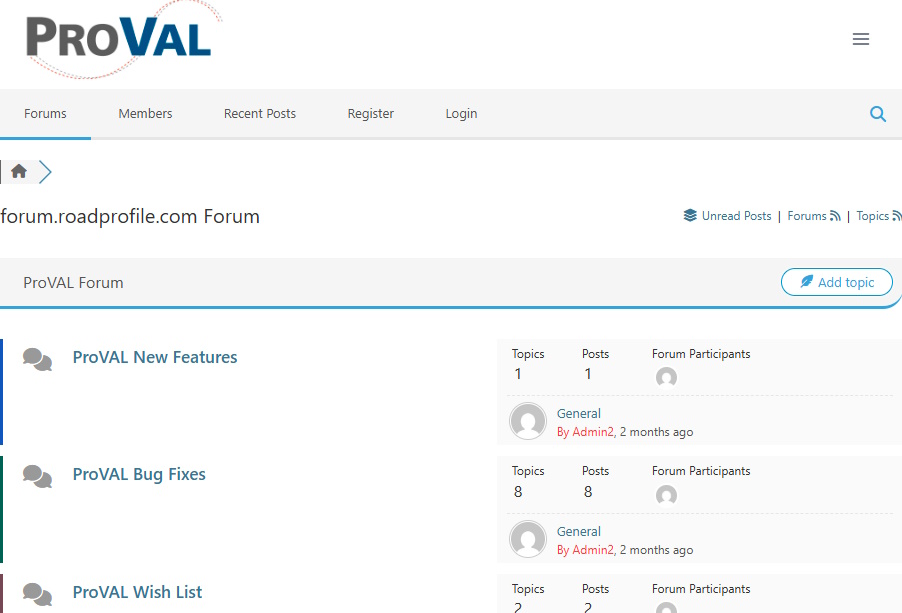Open General topic under New Features
902x613 pixels.
click(x=579, y=413)
